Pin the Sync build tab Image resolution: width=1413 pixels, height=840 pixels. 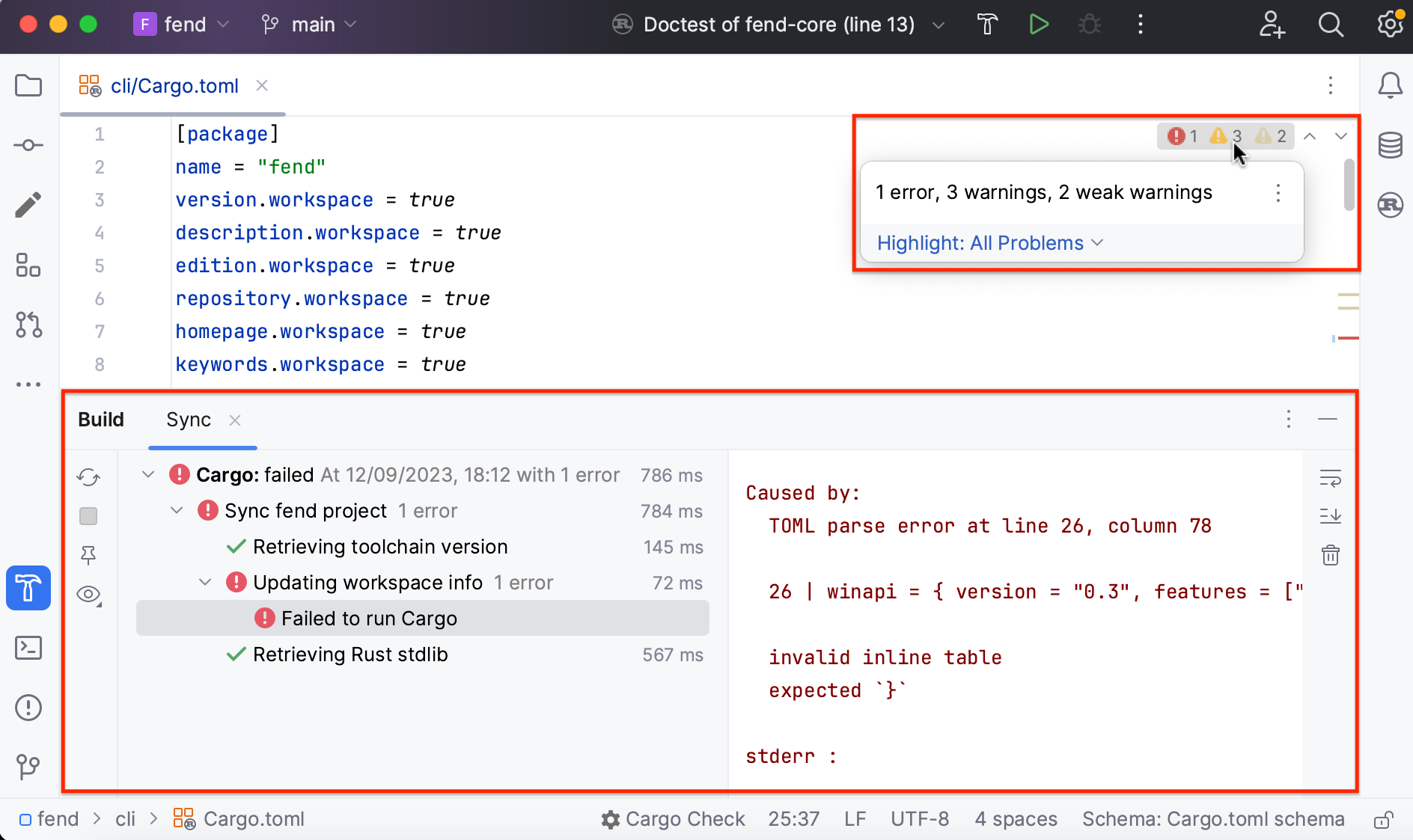pyautogui.click(x=88, y=555)
